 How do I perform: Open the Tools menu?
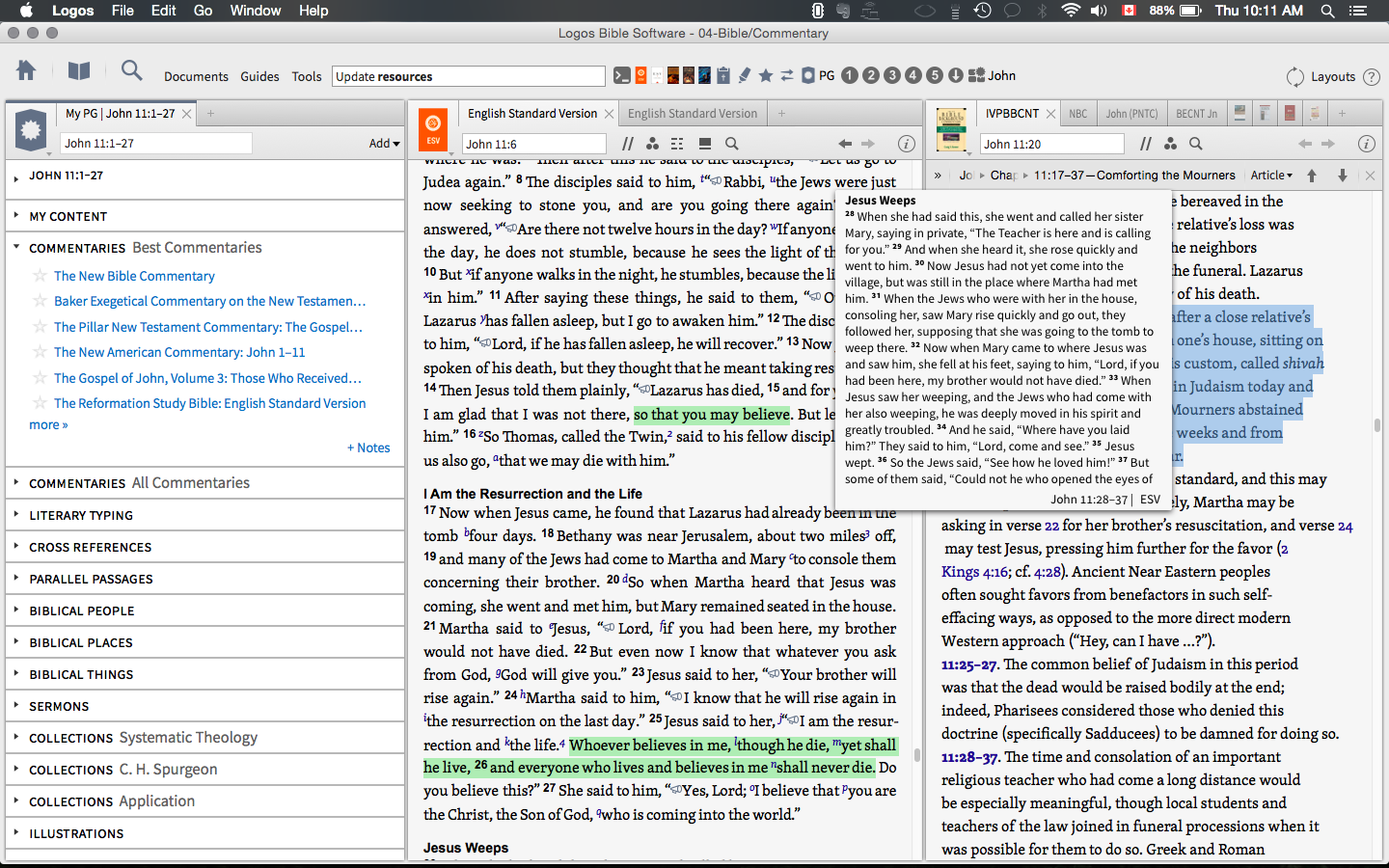307,76
